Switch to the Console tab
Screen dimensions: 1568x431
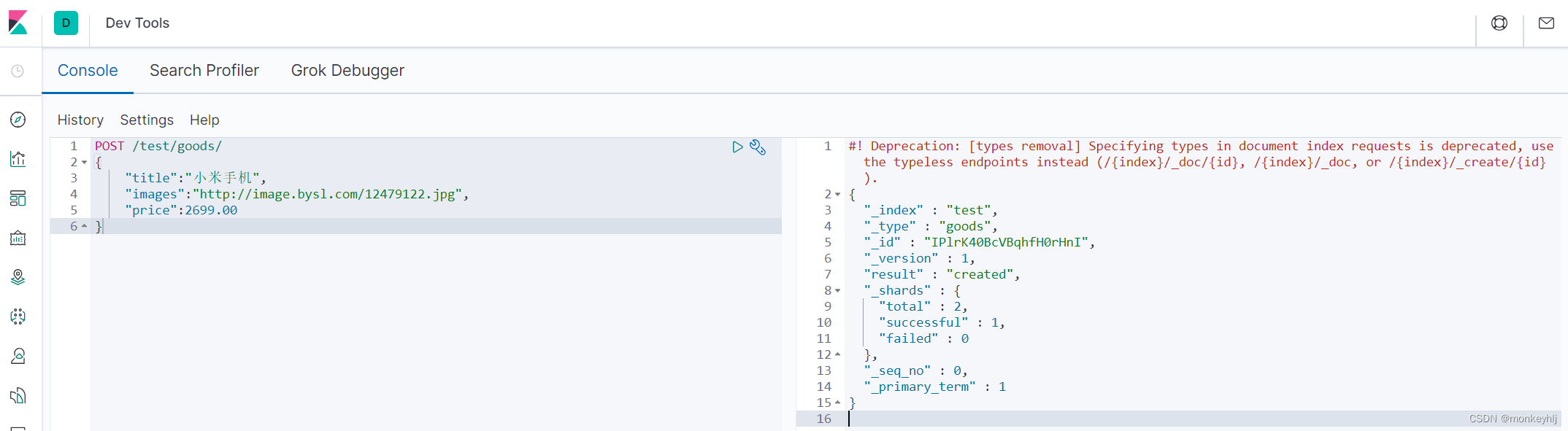88,71
